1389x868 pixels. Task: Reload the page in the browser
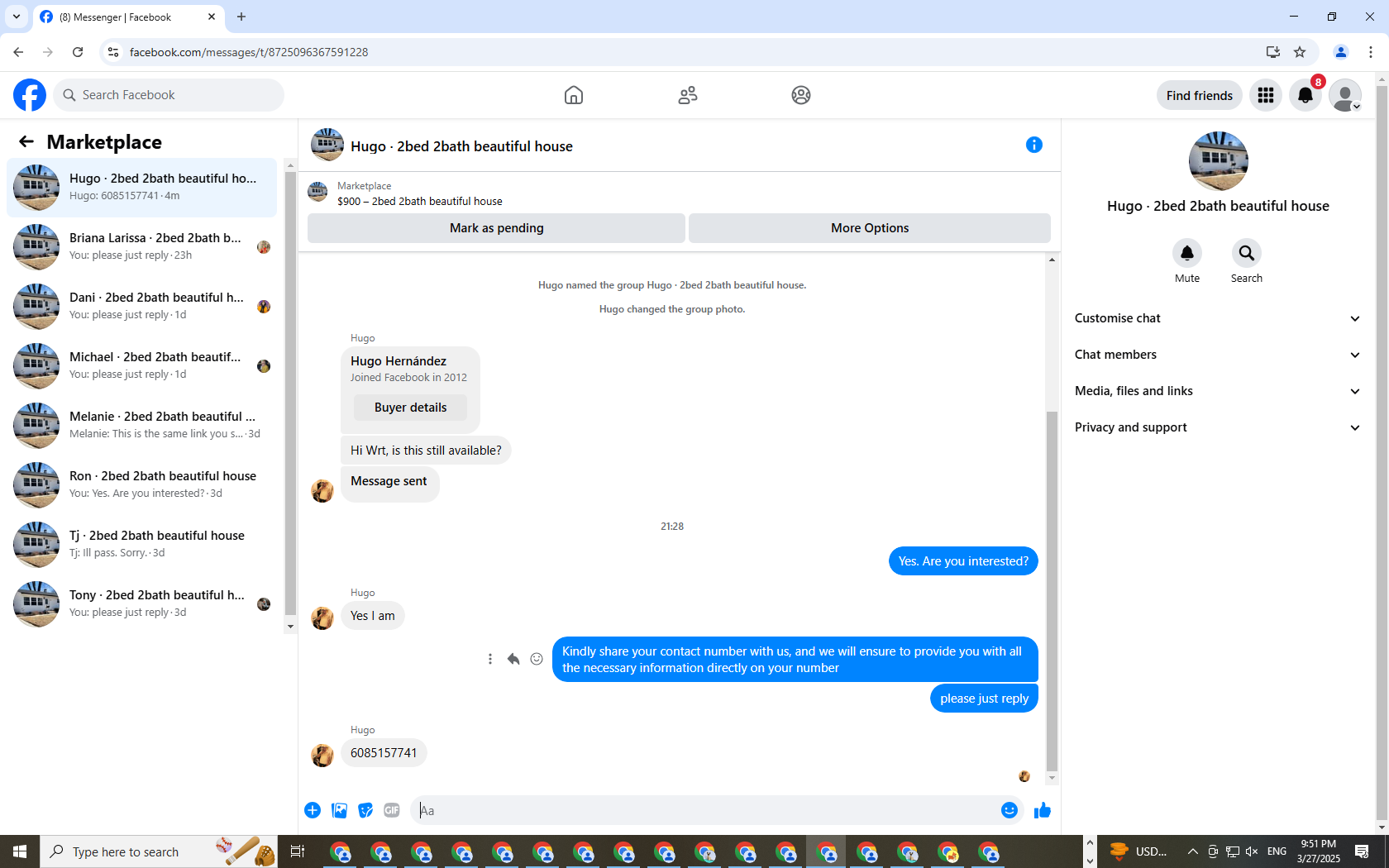(x=78, y=52)
